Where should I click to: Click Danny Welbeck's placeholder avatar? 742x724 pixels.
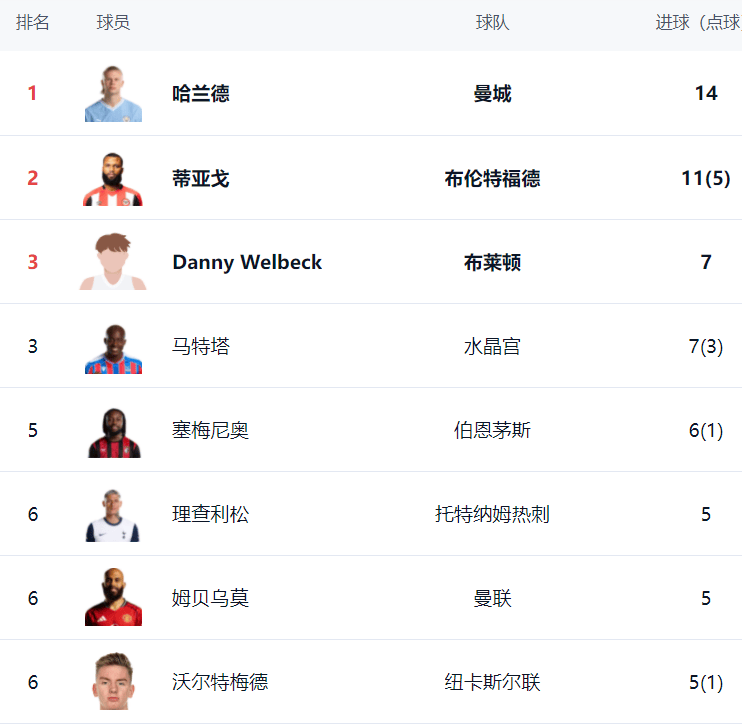[x=113, y=262]
